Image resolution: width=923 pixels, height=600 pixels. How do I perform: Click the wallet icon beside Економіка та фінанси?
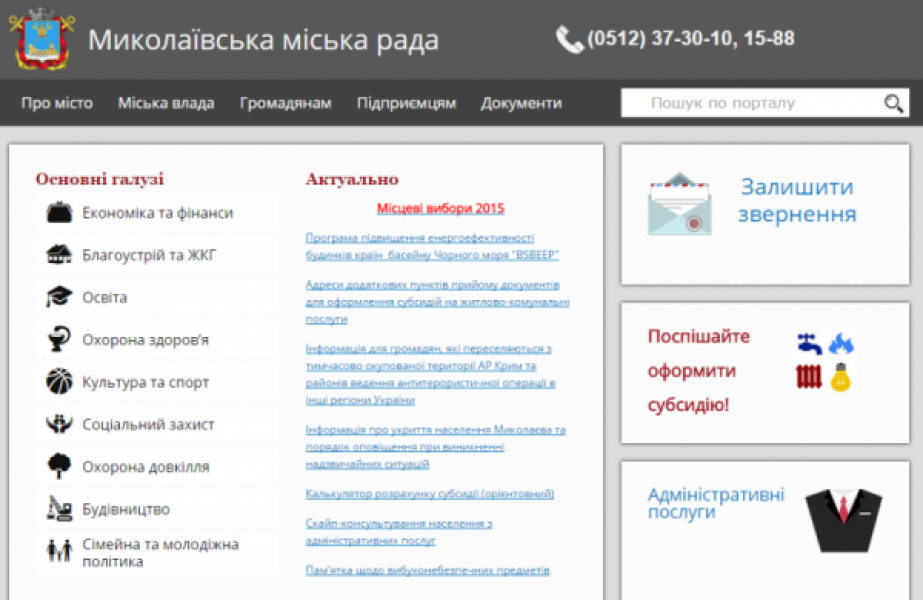pos(59,213)
